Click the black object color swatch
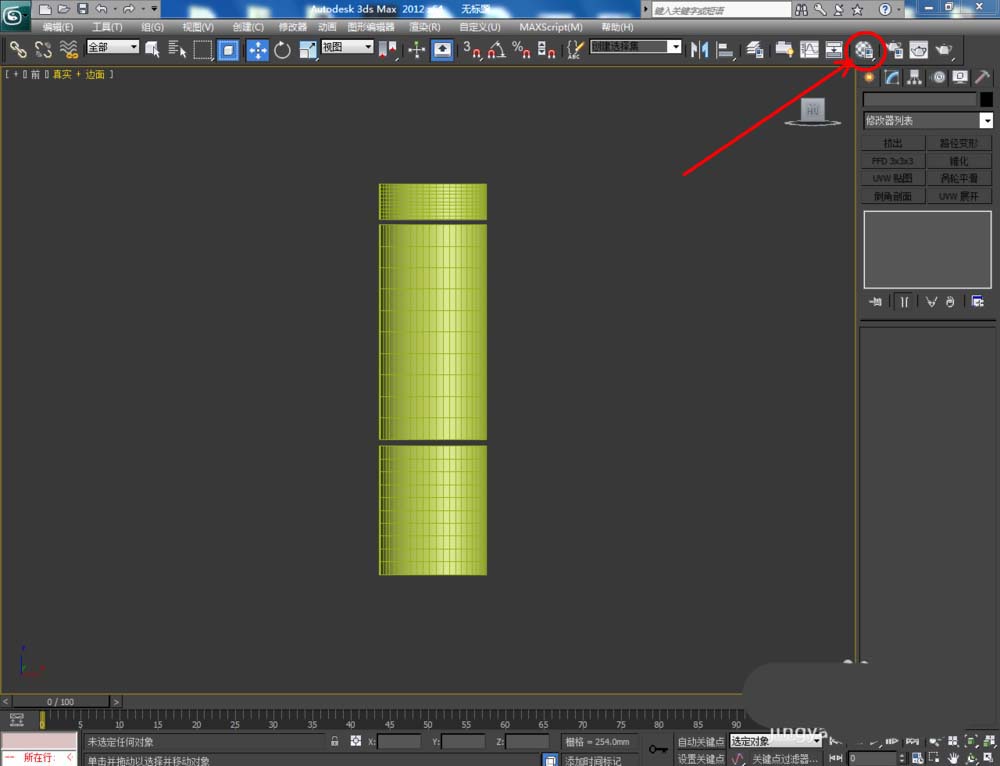Viewport: 1000px width, 766px height. click(x=986, y=99)
